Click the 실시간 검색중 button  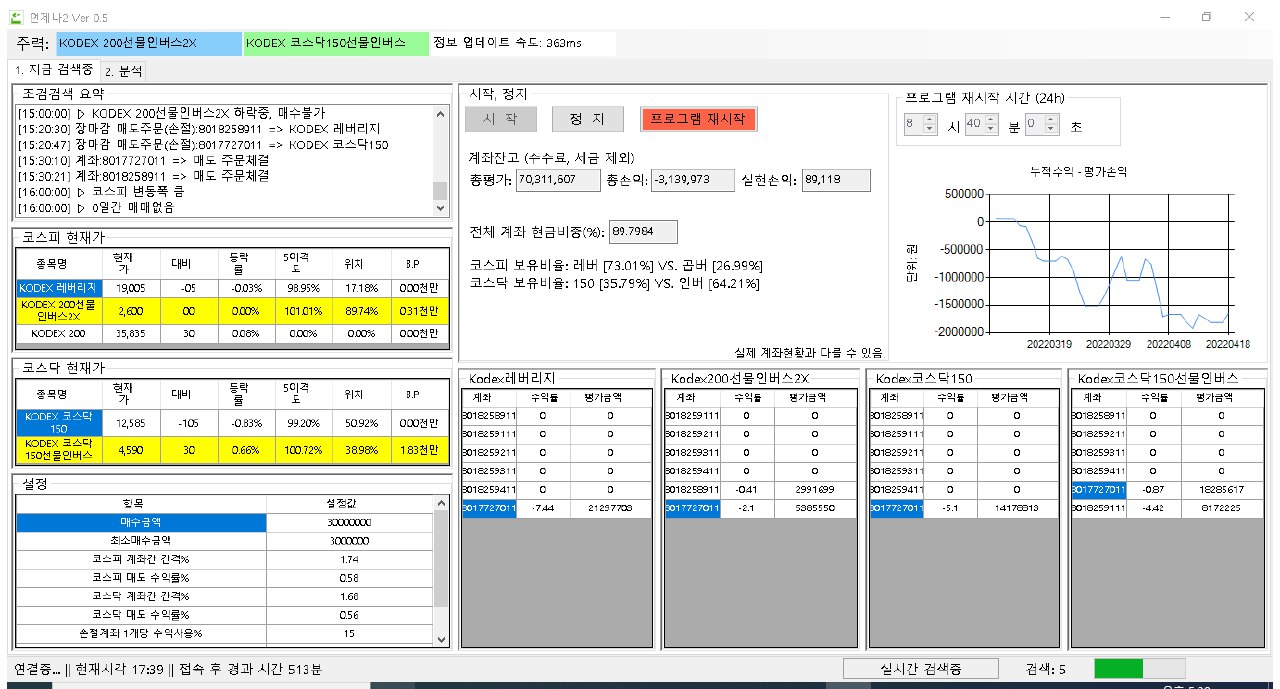tap(920, 669)
